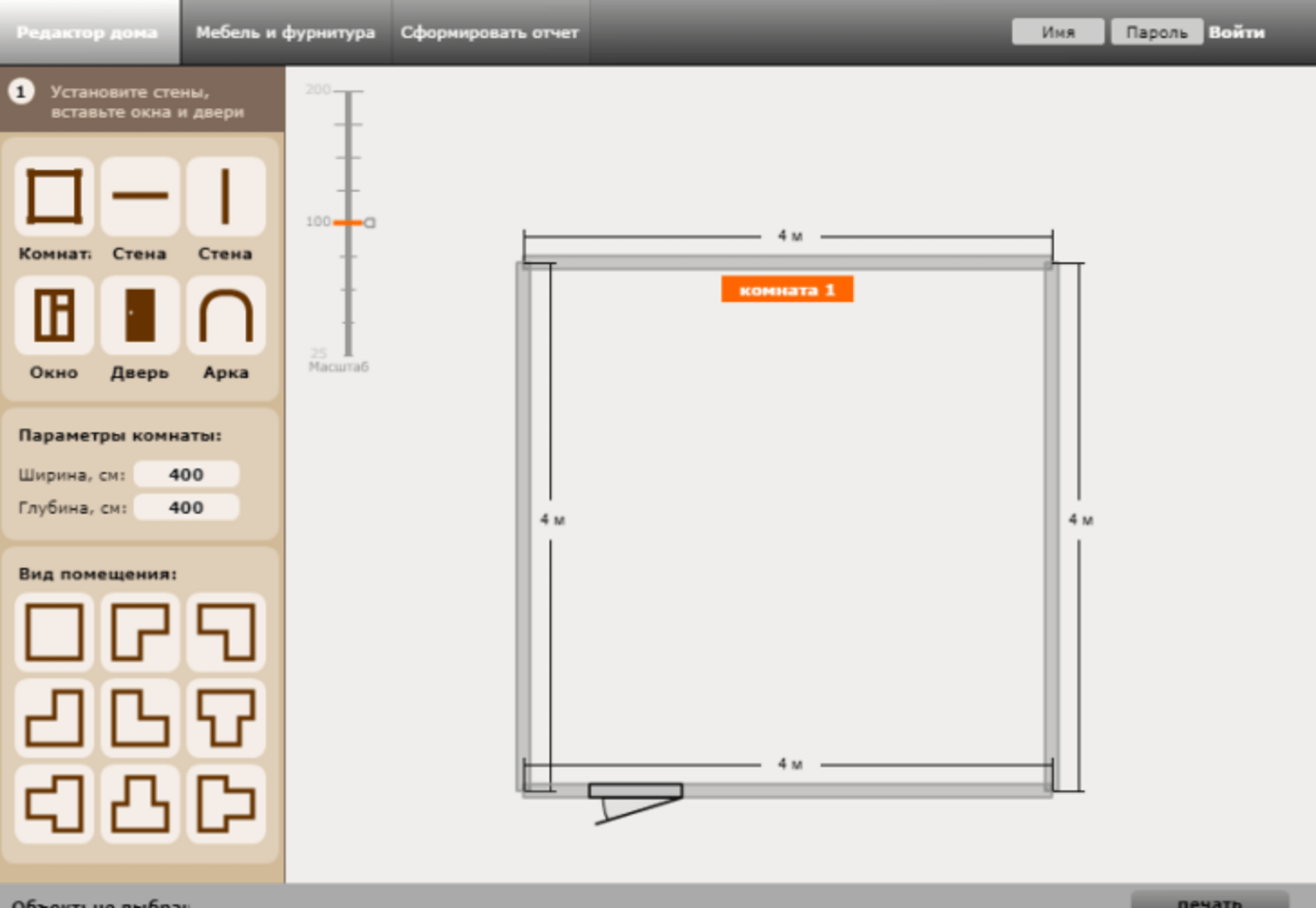Pick the left-pointing T room shape

tap(55, 804)
